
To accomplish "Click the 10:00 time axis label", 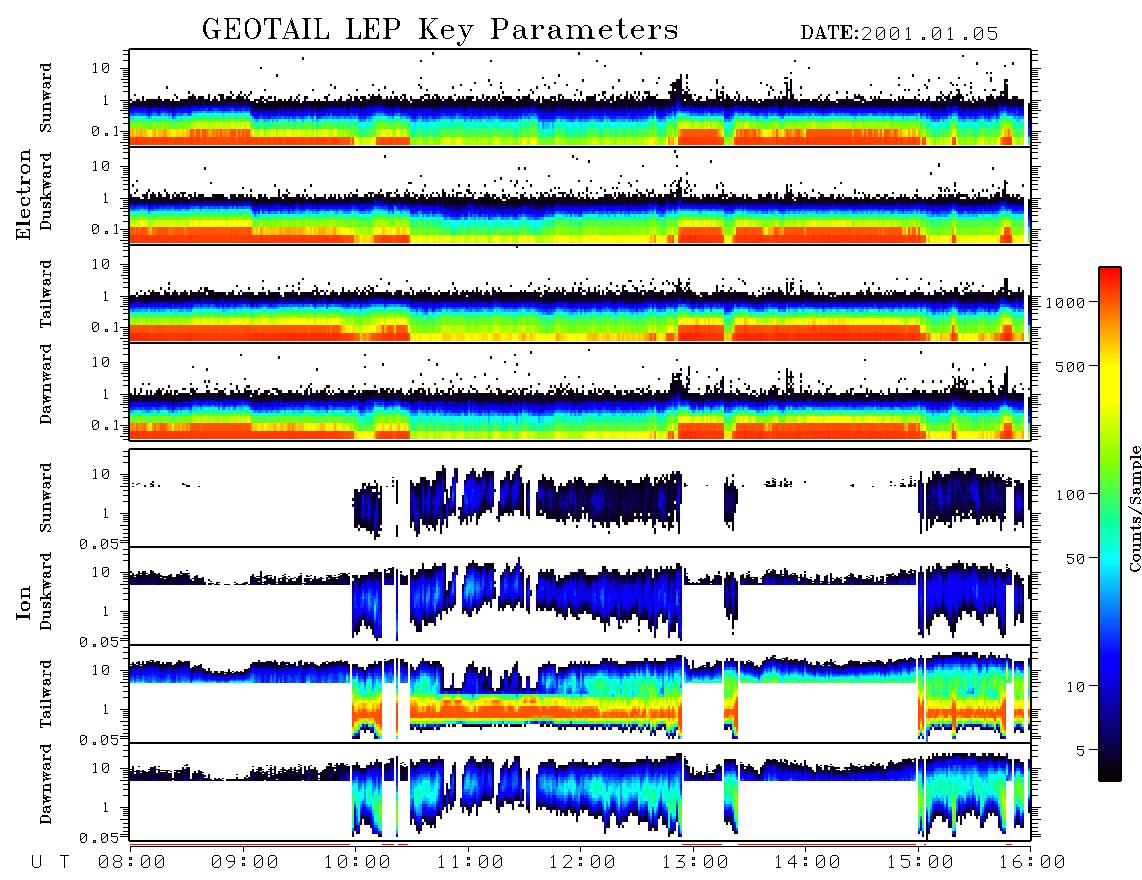I will 357,863.
